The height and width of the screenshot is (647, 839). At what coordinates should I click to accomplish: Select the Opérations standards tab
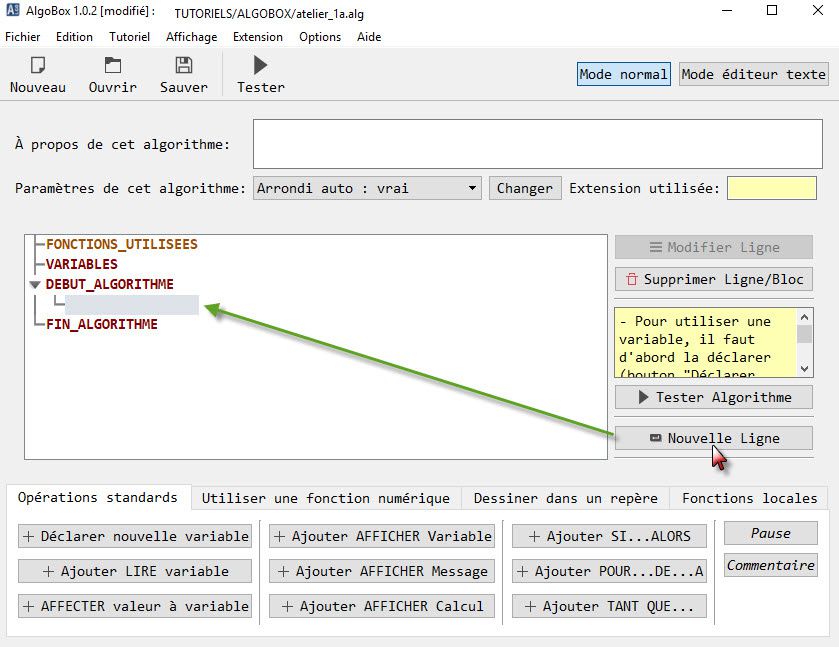click(x=98, y=498)
